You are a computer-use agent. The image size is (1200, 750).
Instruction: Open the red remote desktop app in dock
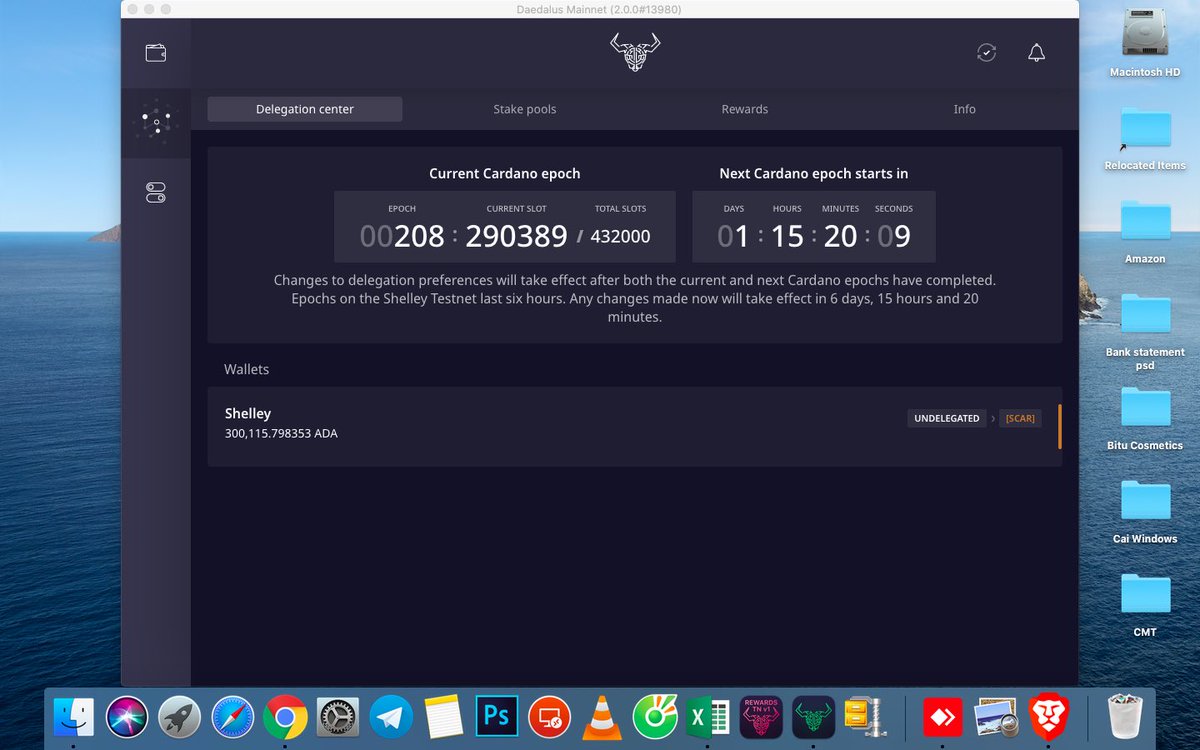point(549,717)
